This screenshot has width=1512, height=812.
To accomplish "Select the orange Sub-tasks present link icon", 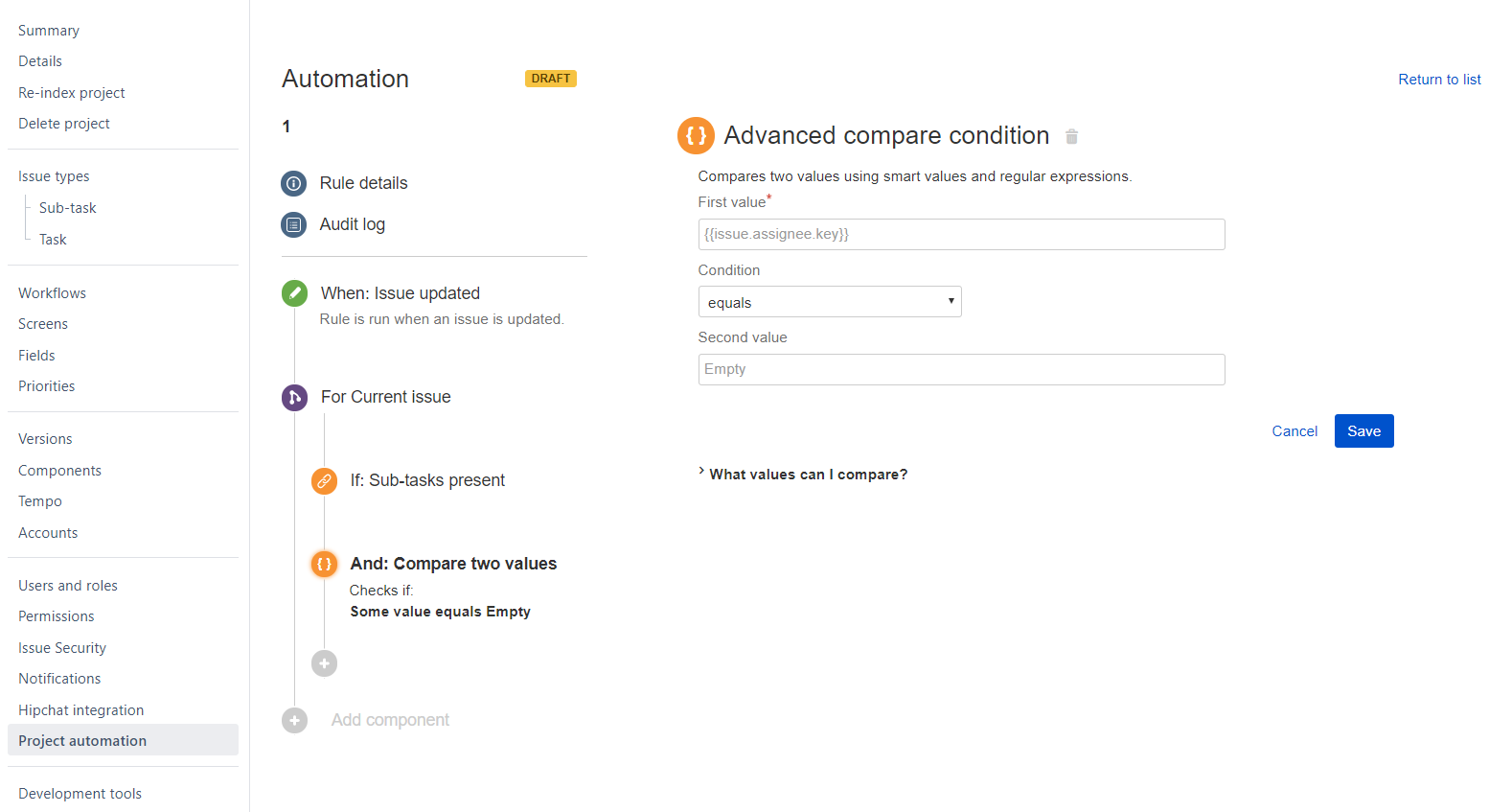I will click(x=324, y=480).
